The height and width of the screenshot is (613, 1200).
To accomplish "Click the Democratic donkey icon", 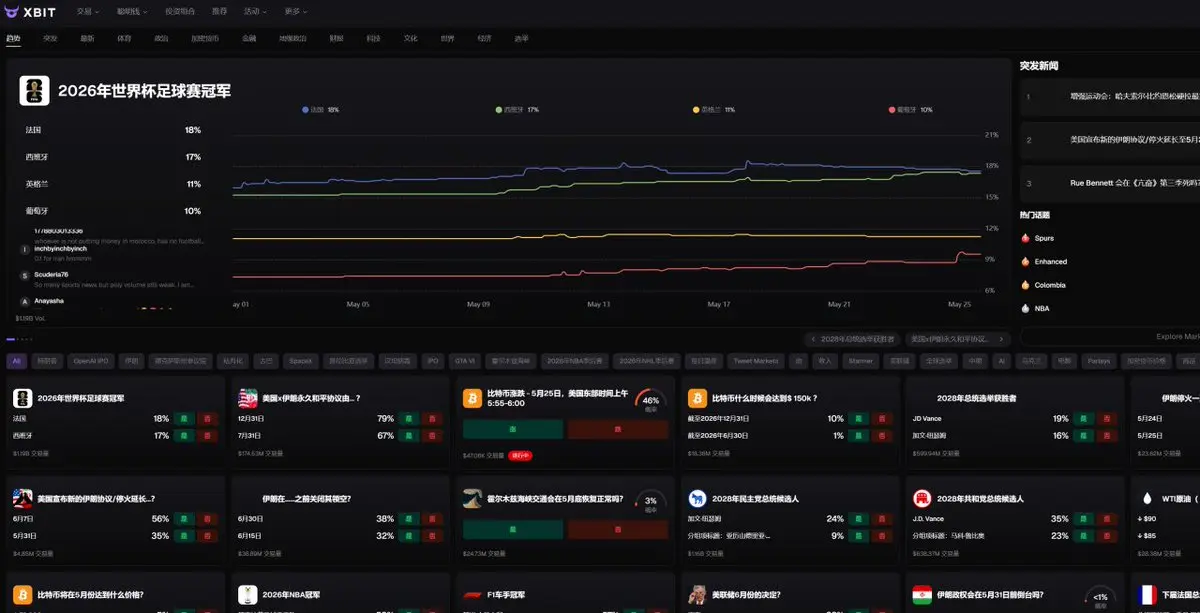I will point(697,498).
